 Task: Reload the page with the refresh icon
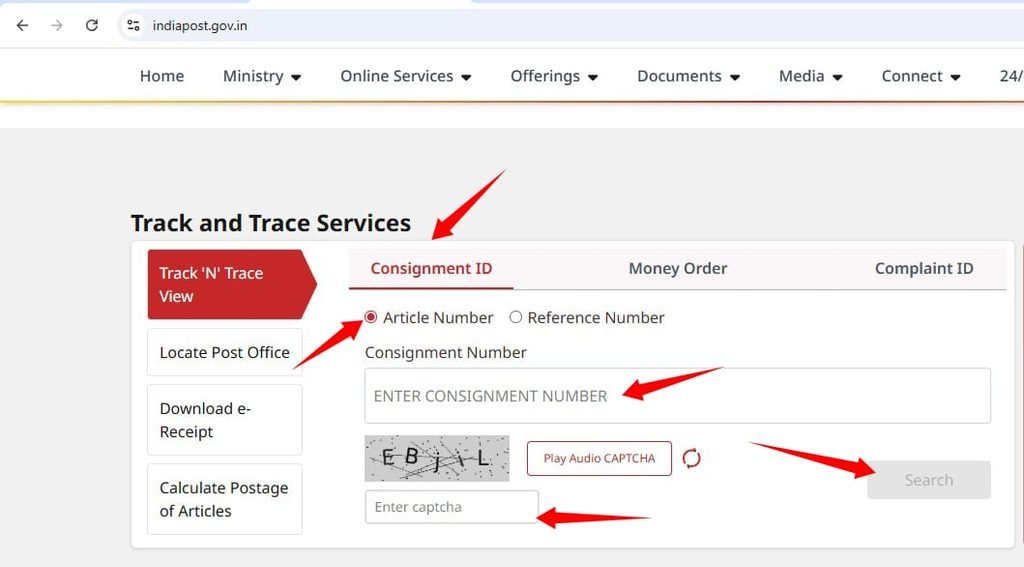click(x=91, y=25)
